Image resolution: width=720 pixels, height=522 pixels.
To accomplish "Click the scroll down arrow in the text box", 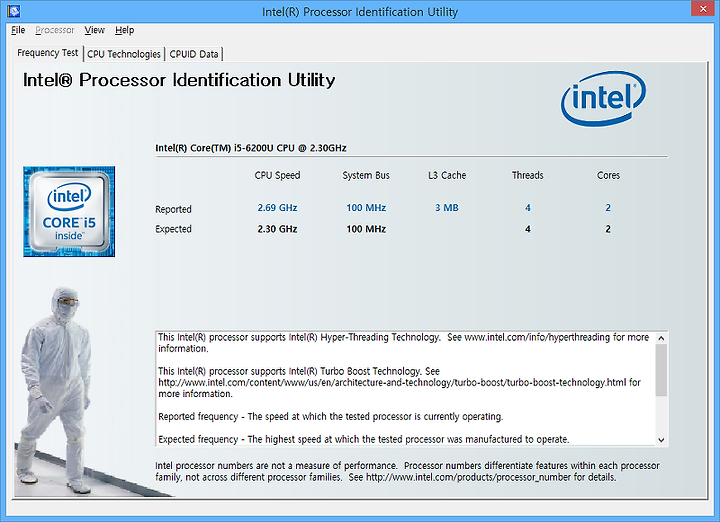I will (x=661, y=439).
